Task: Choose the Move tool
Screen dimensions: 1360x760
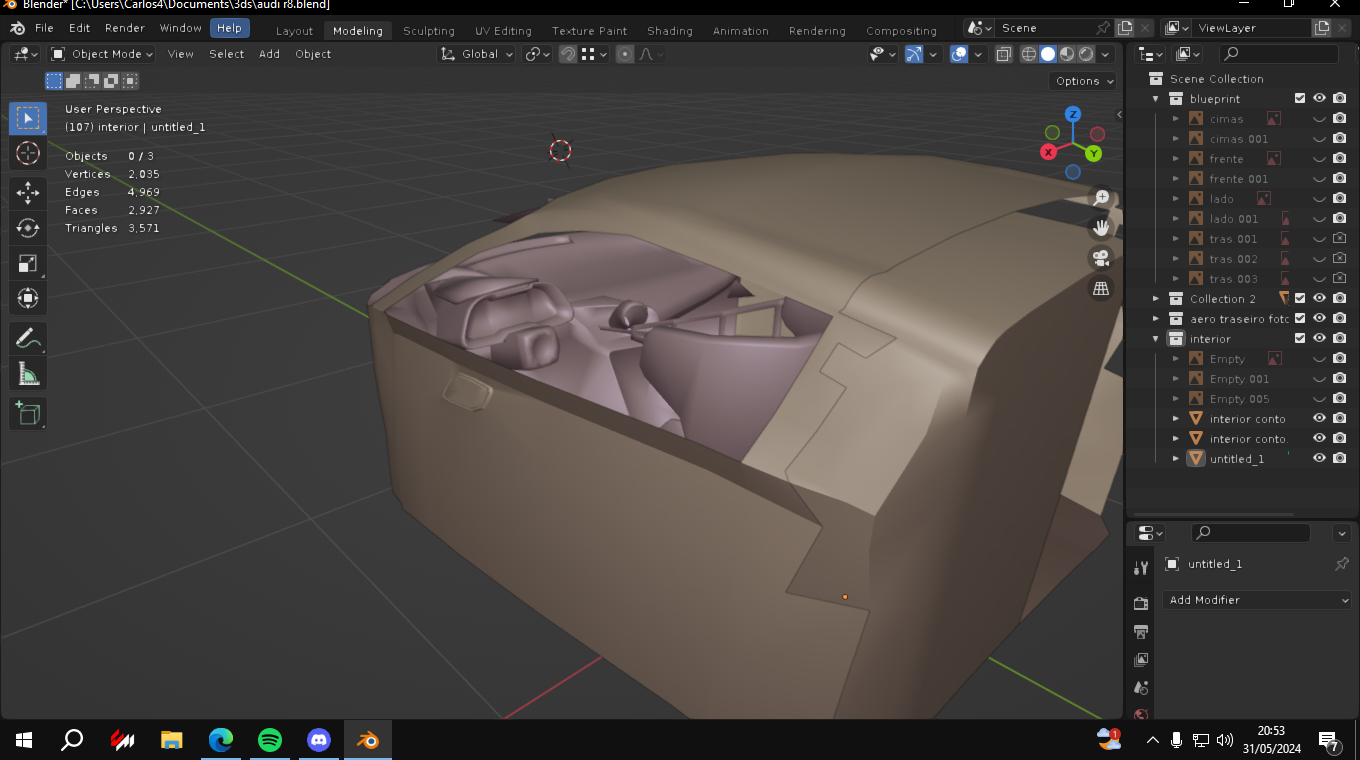Action: (28, 192)
